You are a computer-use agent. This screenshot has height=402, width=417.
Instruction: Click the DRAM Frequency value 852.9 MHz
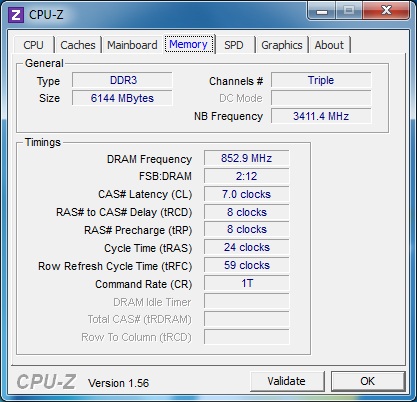247,158
